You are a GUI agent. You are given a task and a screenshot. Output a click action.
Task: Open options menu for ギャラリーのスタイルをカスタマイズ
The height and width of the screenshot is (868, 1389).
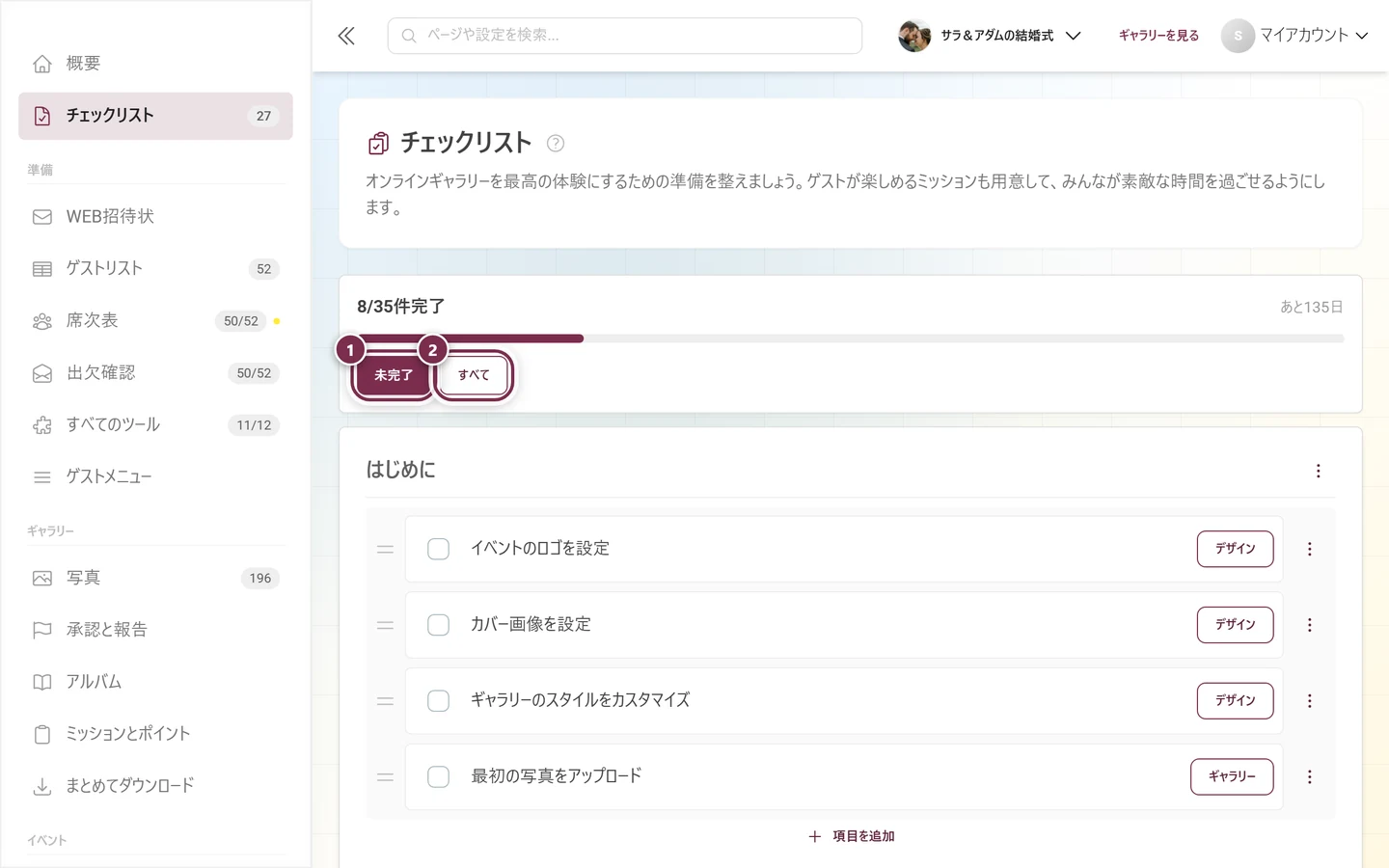[x=1310, y=701]
